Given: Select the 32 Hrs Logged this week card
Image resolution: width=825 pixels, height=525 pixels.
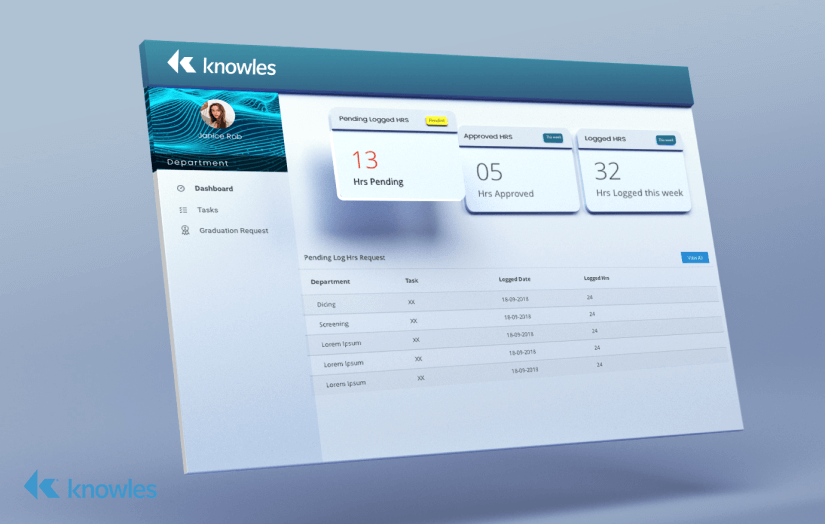Looking at the screenshot, I should click(634, 171).
